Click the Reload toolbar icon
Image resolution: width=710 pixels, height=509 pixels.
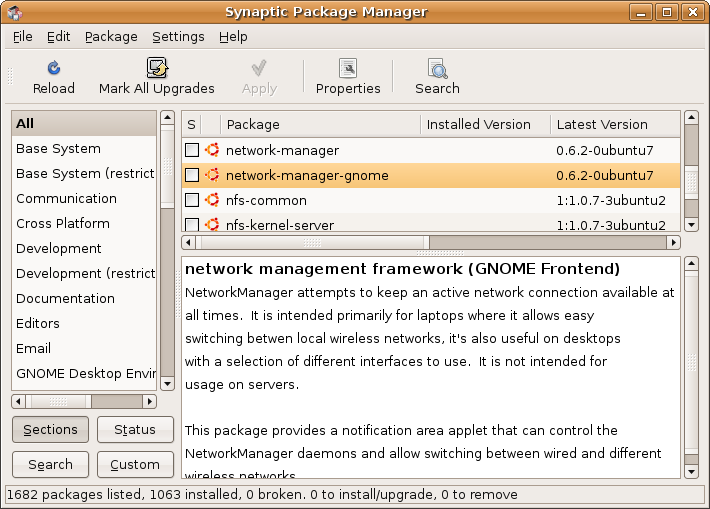click(x=54, y=68)
